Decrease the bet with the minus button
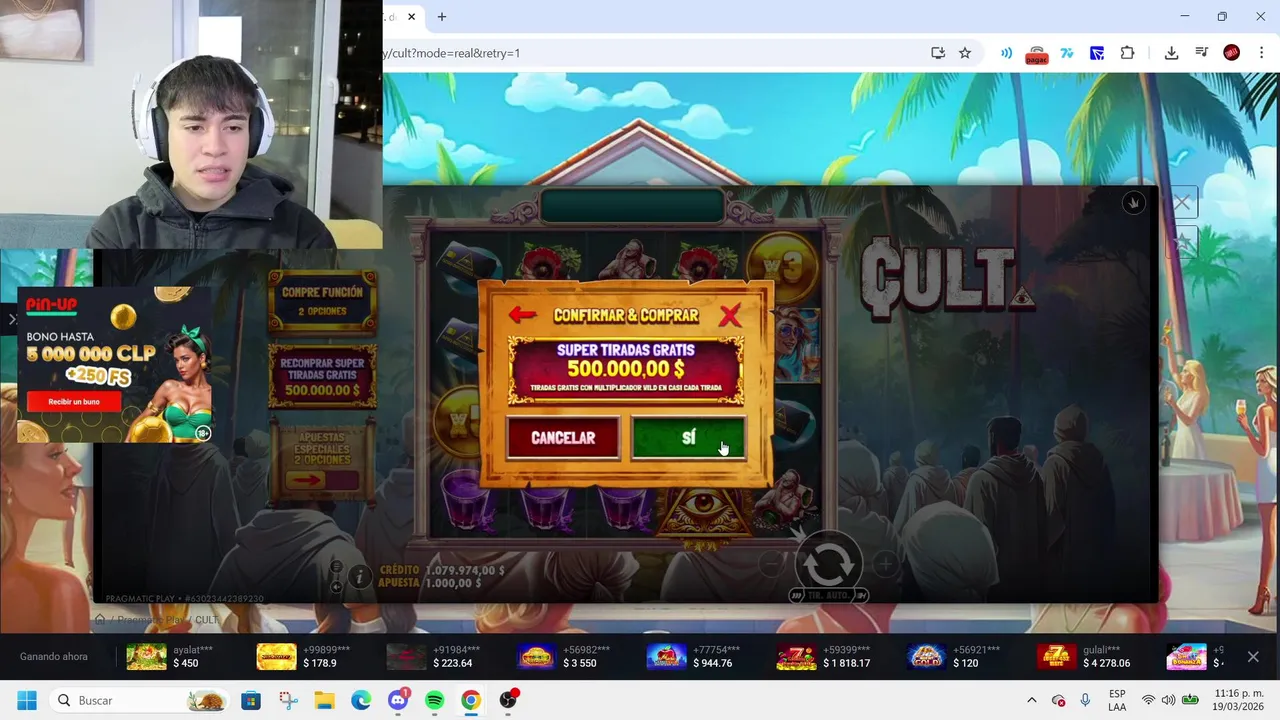1280x720 pixels. pos(770,564)
